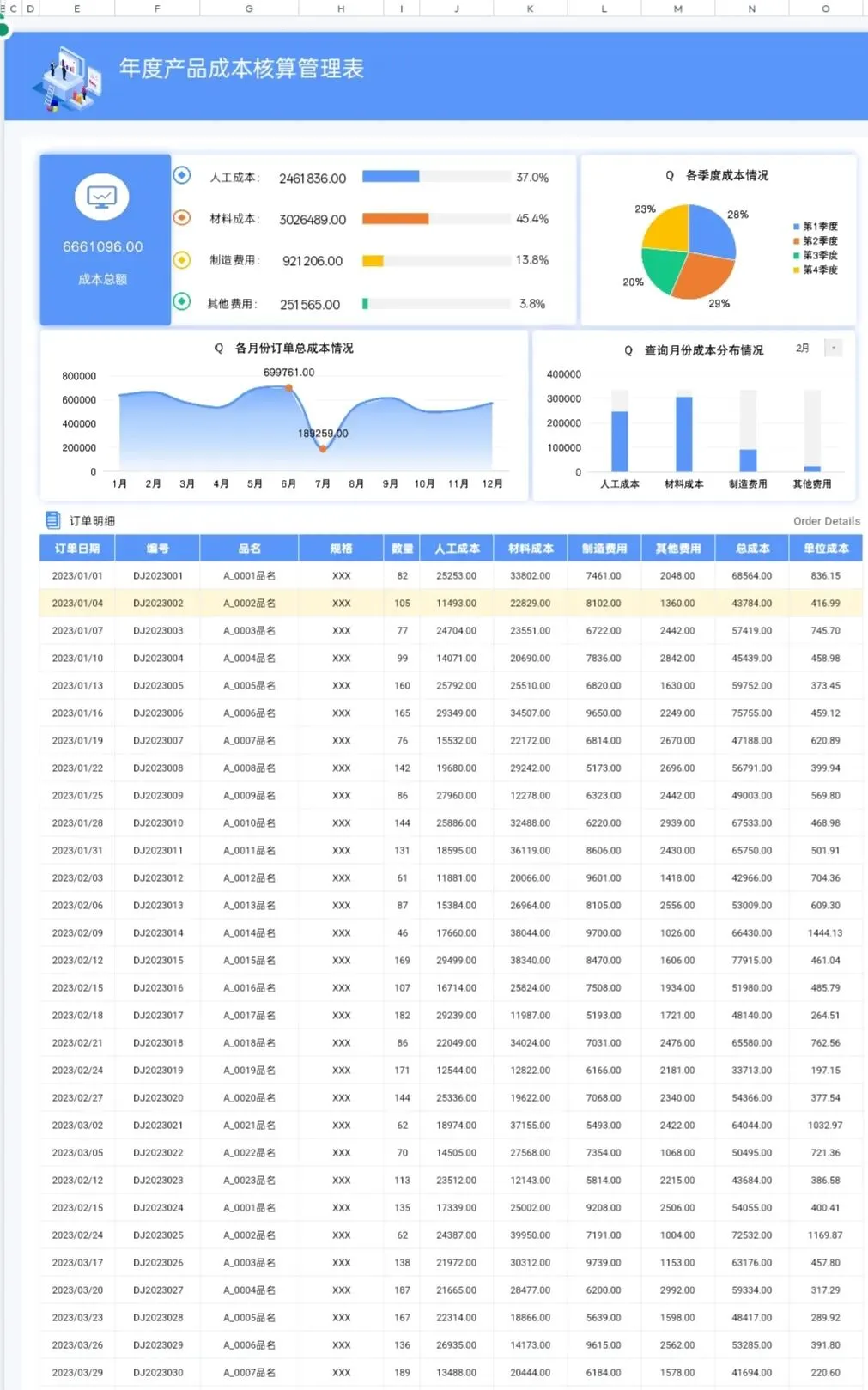Select order number cell DJ2023030

click(158, 1373)
